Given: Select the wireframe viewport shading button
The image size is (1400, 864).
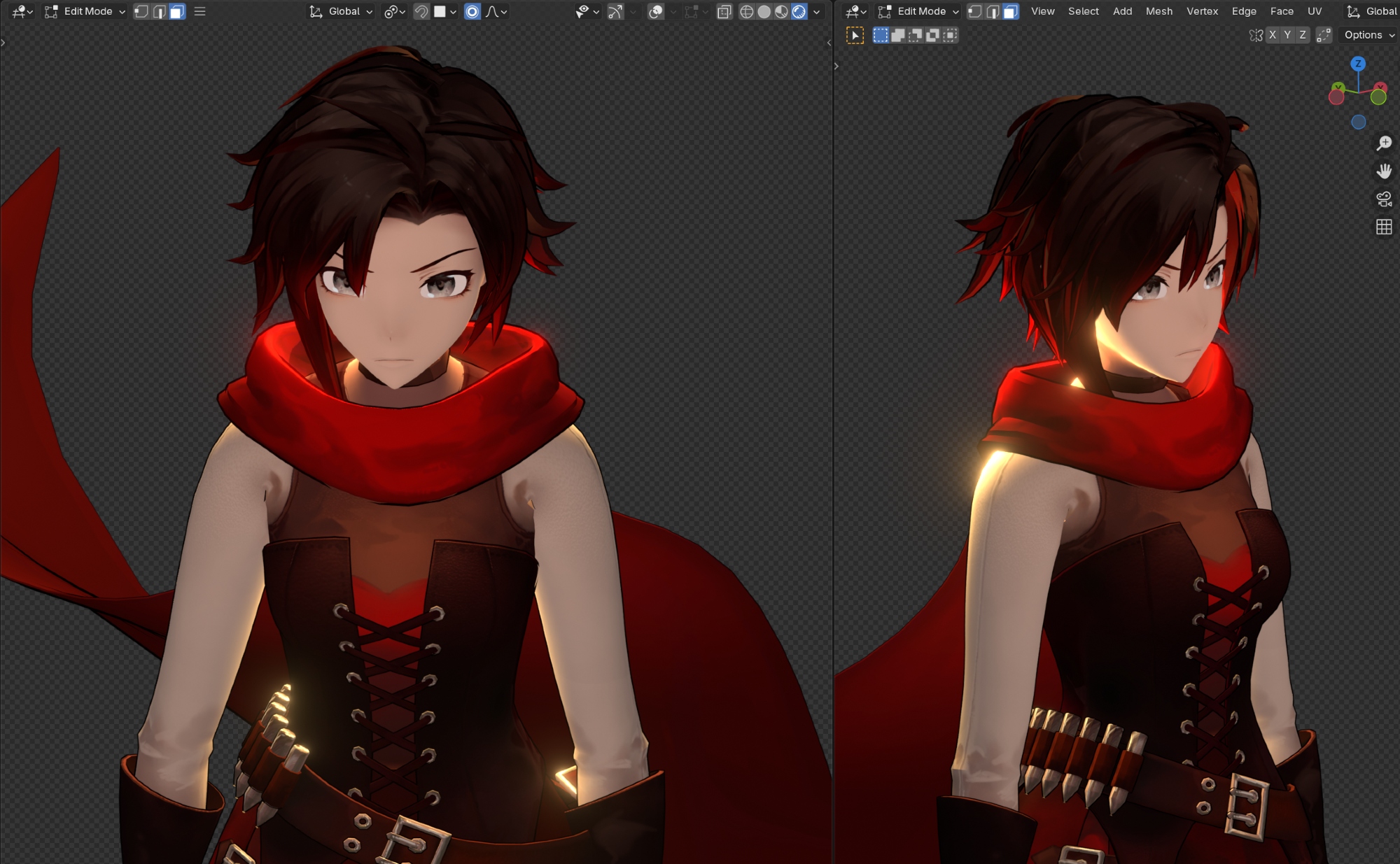Looking at the screenshot, I should pos(747,11).
